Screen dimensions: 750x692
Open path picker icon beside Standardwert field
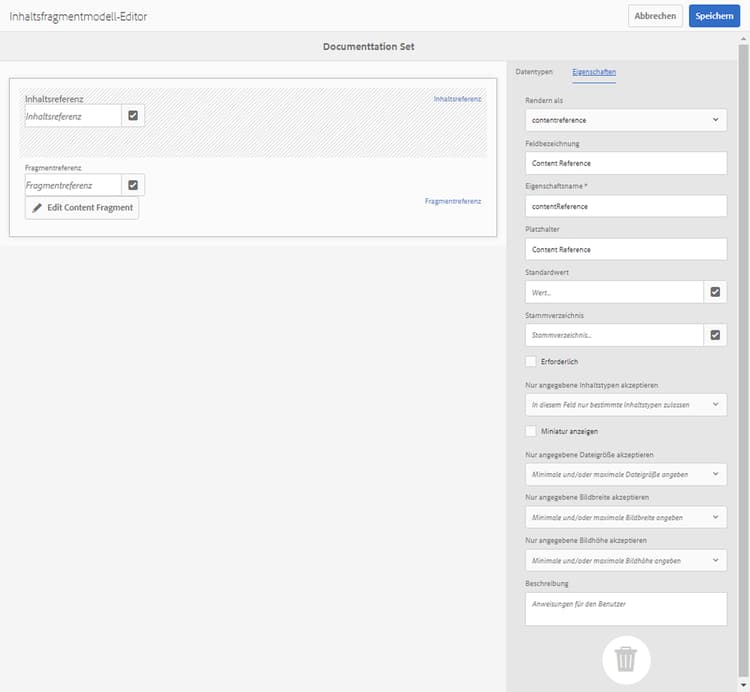click(715, 292)
